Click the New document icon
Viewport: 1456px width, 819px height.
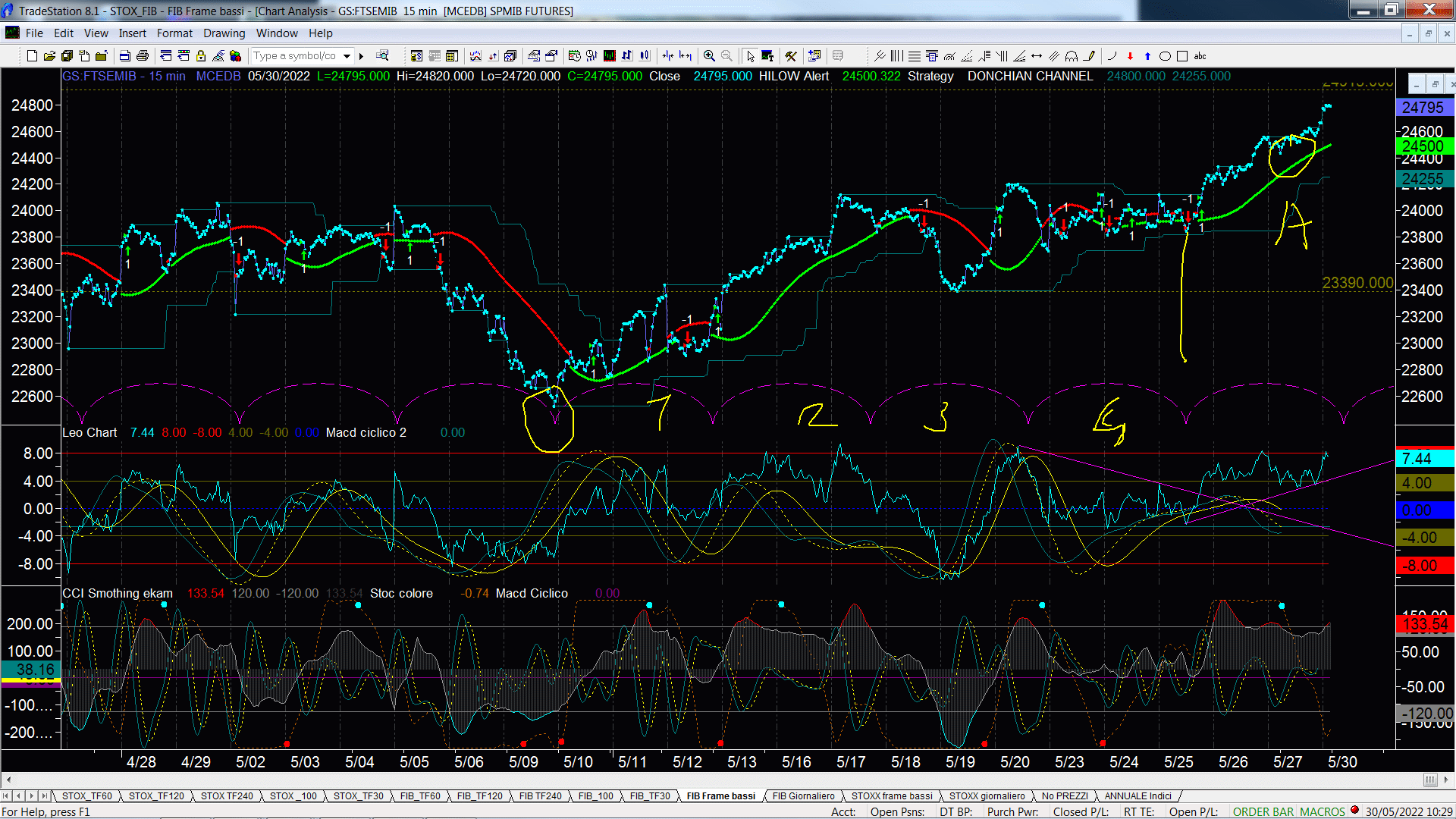32,56
